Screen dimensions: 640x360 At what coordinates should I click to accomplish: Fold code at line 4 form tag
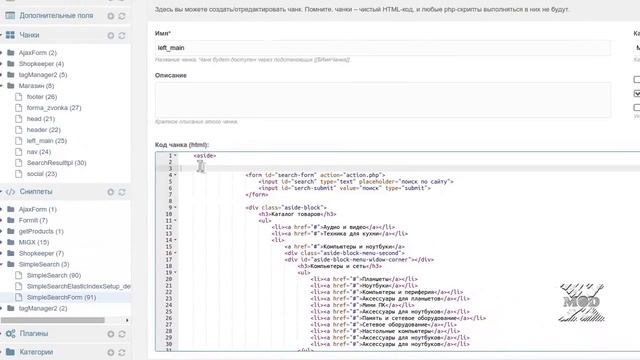tap(176, 175)
